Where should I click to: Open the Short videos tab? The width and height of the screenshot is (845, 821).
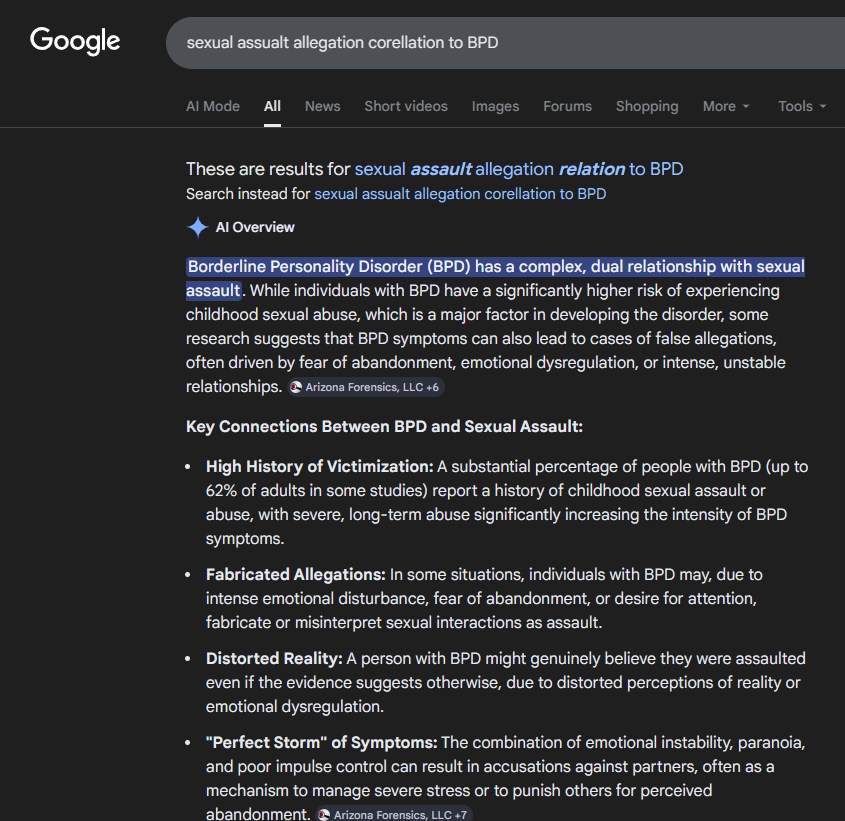(x=406, y=106)
